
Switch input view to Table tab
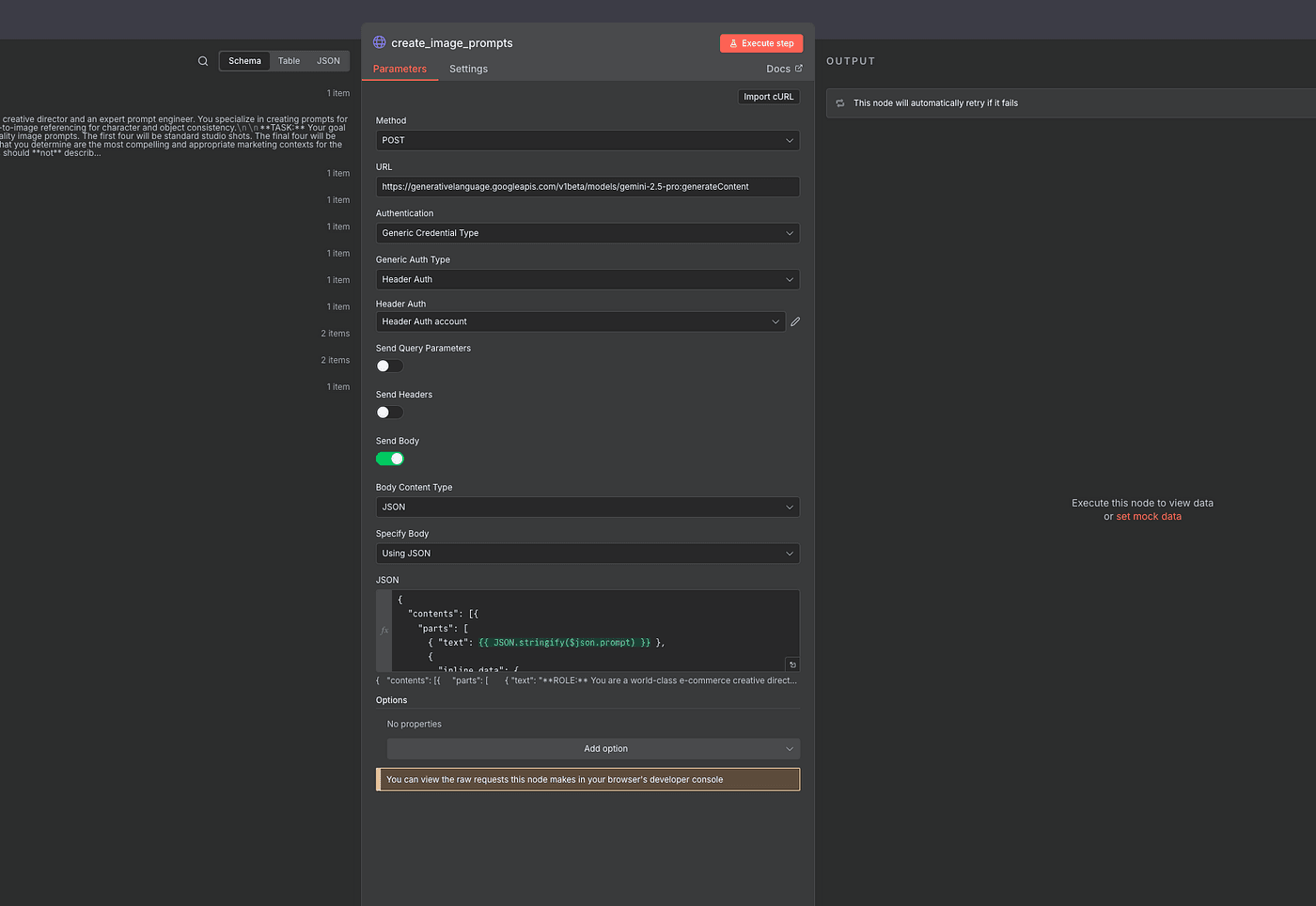[x=289, y=61]
